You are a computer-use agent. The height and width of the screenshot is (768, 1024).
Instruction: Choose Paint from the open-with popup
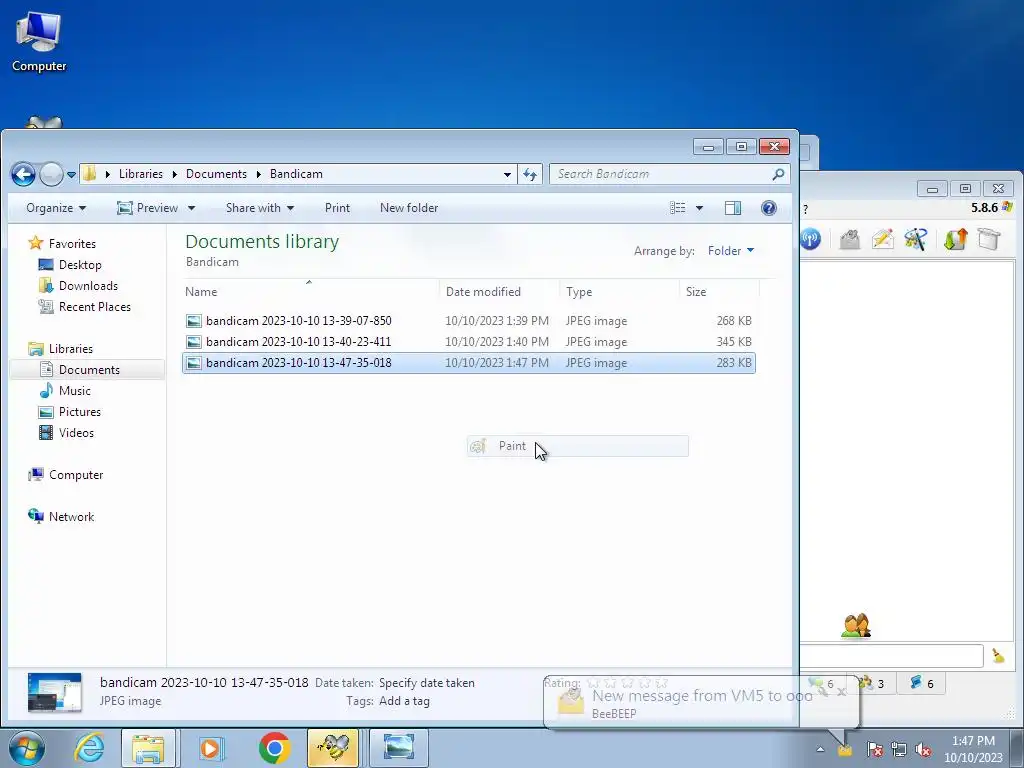click(578, 446)
